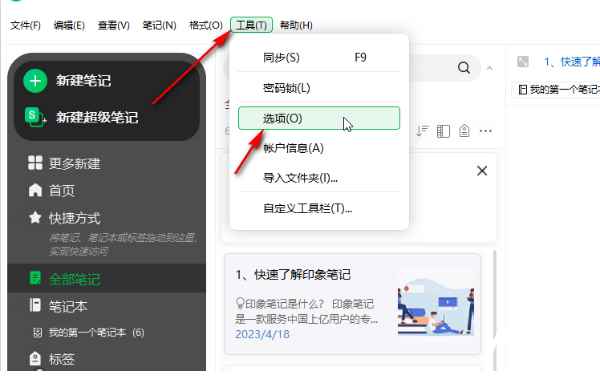Open 帐户信息(A) menu entry
This screenshot has height=380, width=600.
coord(319,148)
